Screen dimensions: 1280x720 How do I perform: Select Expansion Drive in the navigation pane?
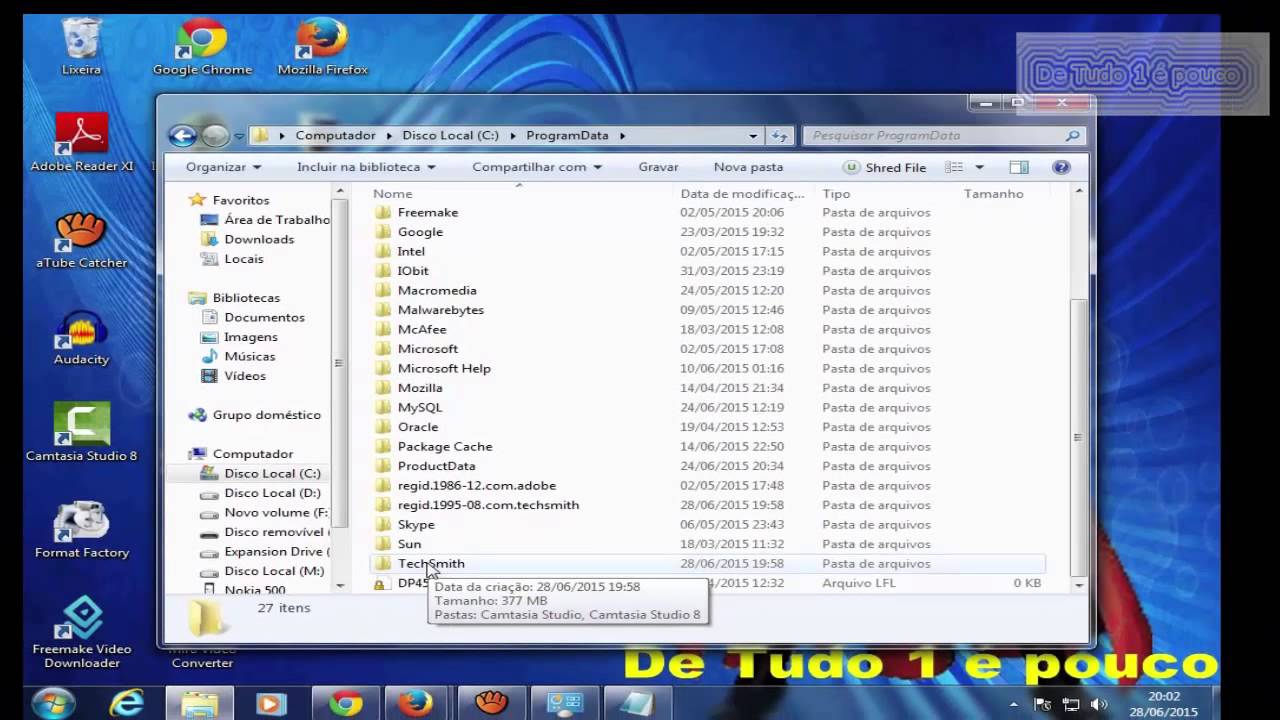tap(274, 552)
